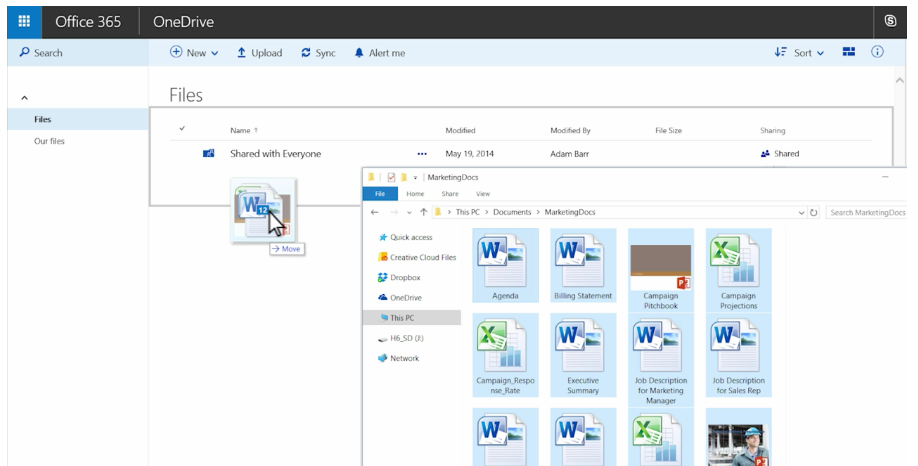Select the Campaign_Response_Rate Excel file
The image size is (918, 466).
coord(505,355)
